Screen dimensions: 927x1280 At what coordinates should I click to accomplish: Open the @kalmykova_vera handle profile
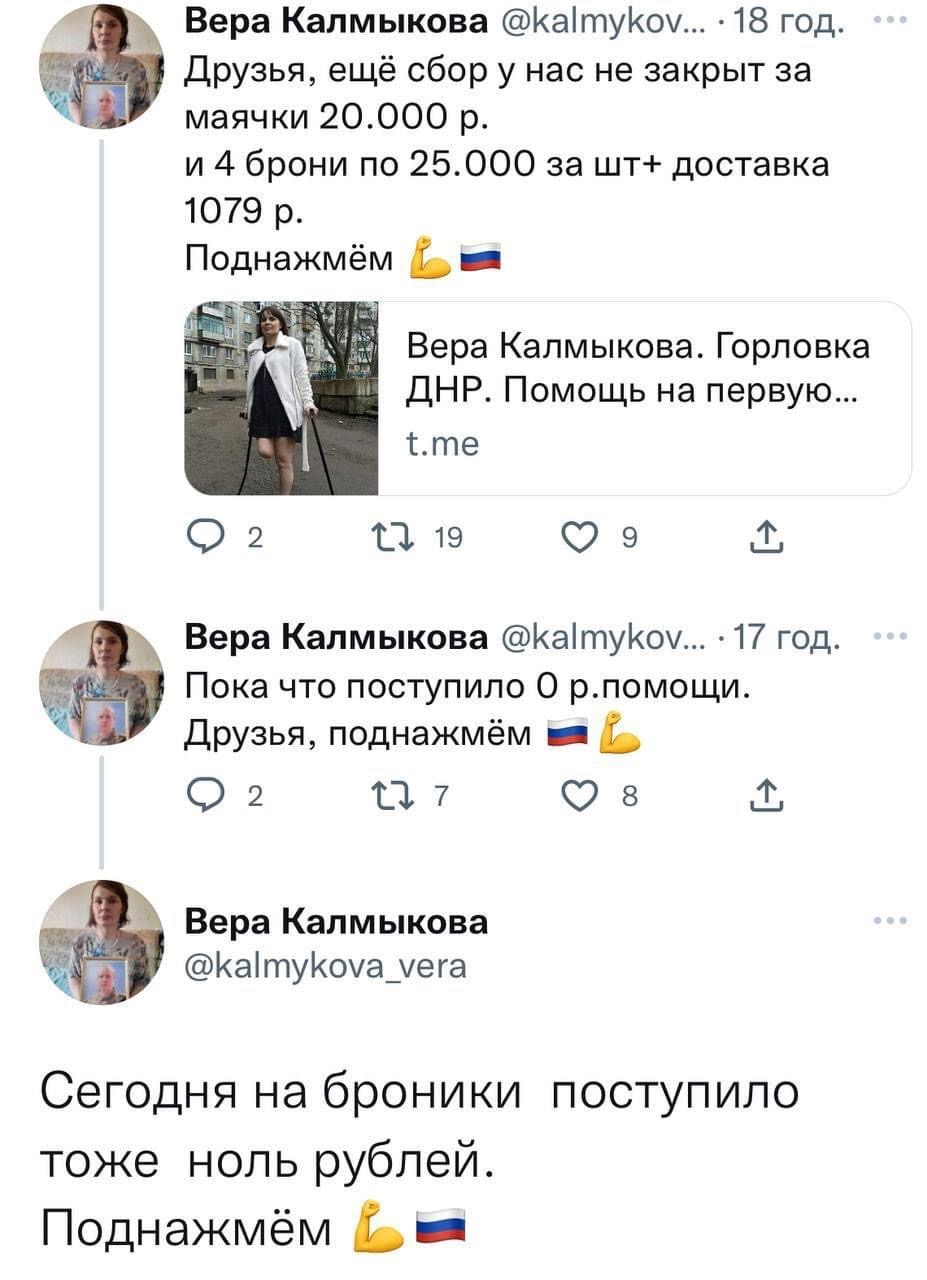click(x=325, y=966)
